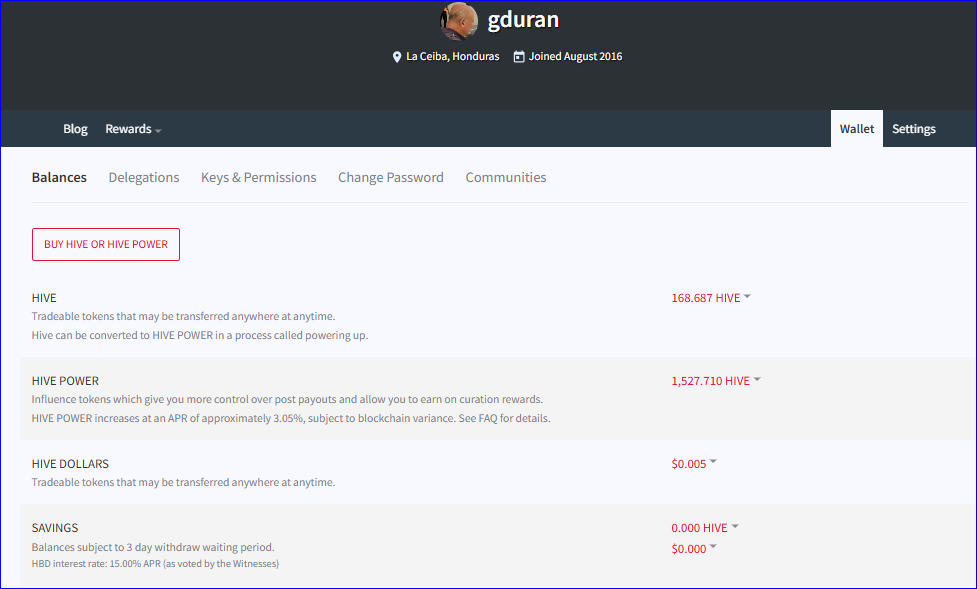Open the savings $0.000 dropdown
The height and width of the screenshot is (589, 977).
point(694,549)
